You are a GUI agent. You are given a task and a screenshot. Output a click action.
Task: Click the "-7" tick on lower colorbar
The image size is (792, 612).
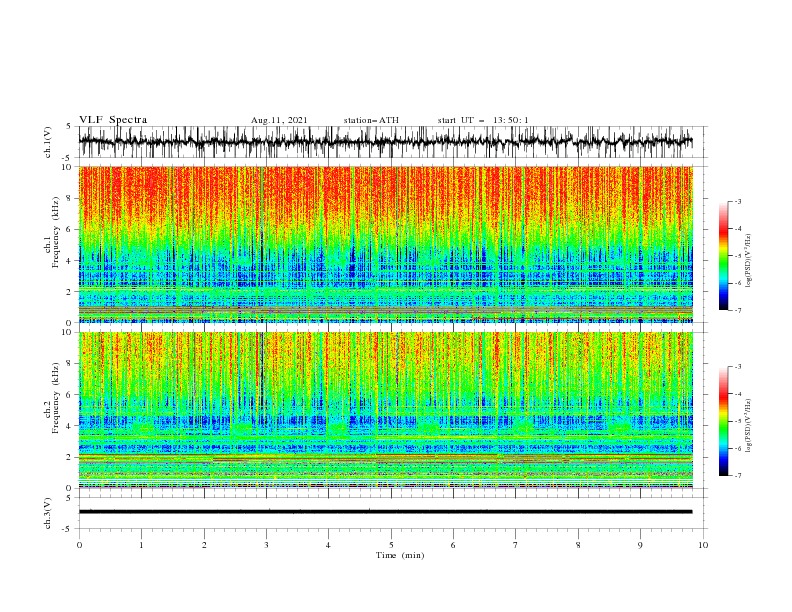tap(737, 476)
